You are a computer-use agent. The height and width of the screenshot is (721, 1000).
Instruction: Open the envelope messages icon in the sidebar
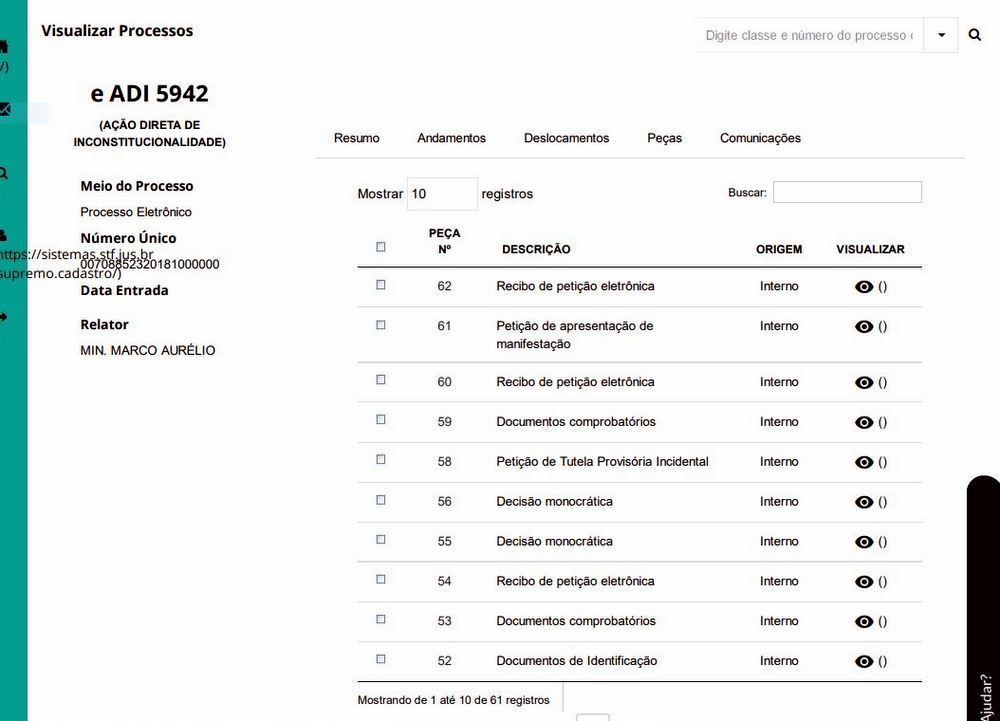coord(5,110)
